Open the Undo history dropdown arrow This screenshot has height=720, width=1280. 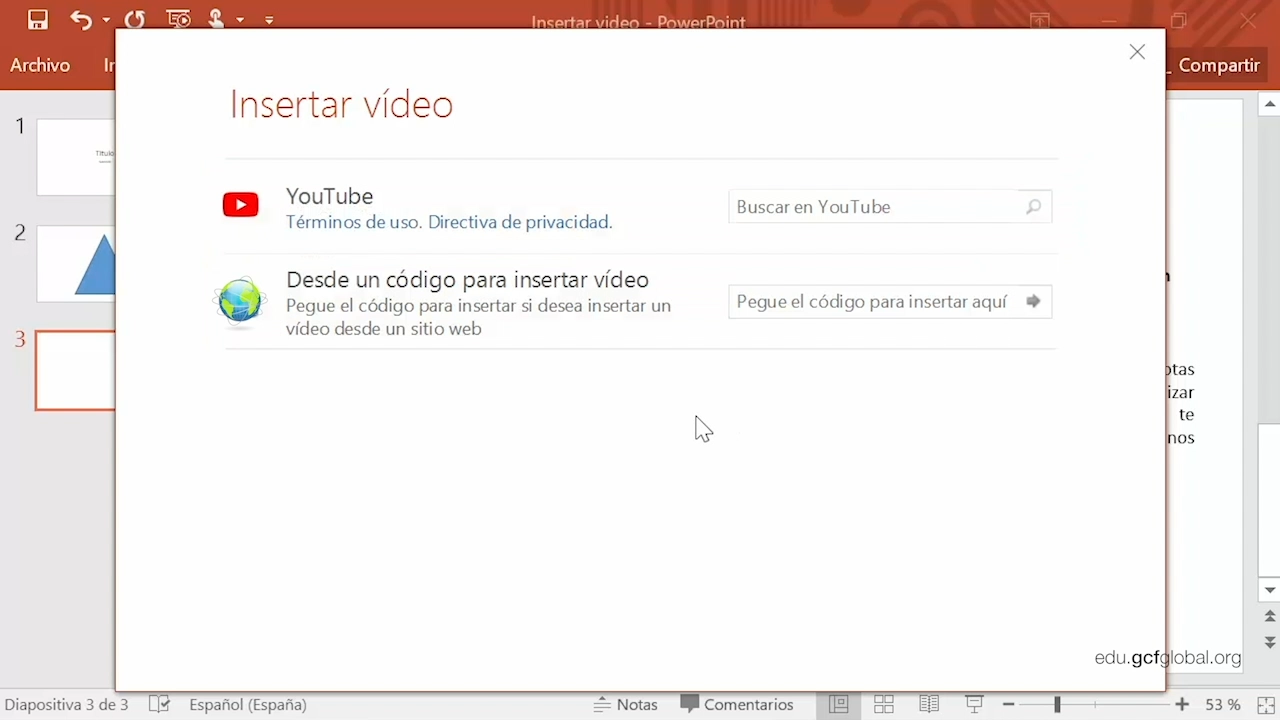[106, 20]
